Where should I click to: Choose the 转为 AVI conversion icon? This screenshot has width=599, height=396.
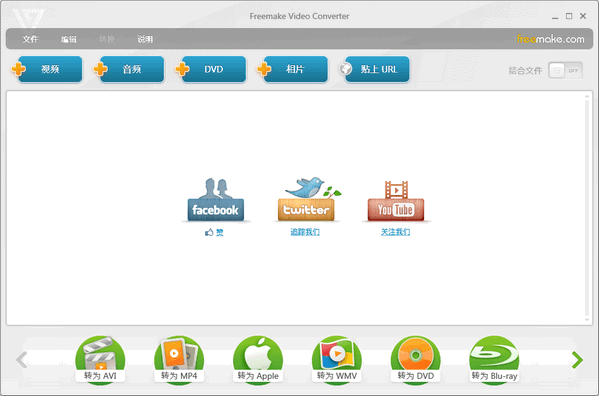[x=100, y=360]
